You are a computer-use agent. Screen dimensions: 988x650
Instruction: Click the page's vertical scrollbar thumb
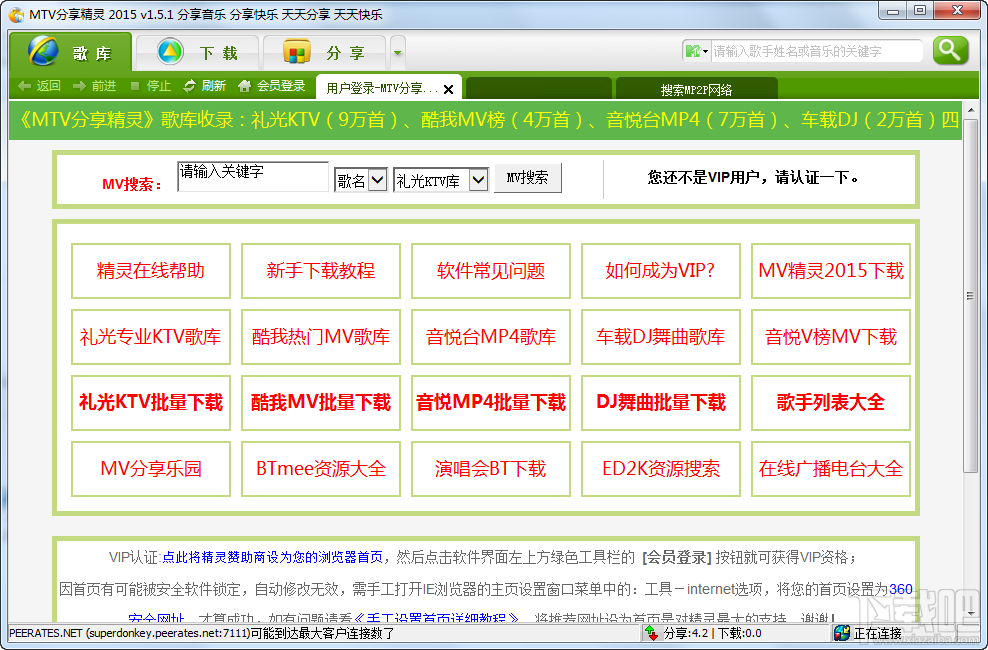pyautogui.click(x=970, y=296)
